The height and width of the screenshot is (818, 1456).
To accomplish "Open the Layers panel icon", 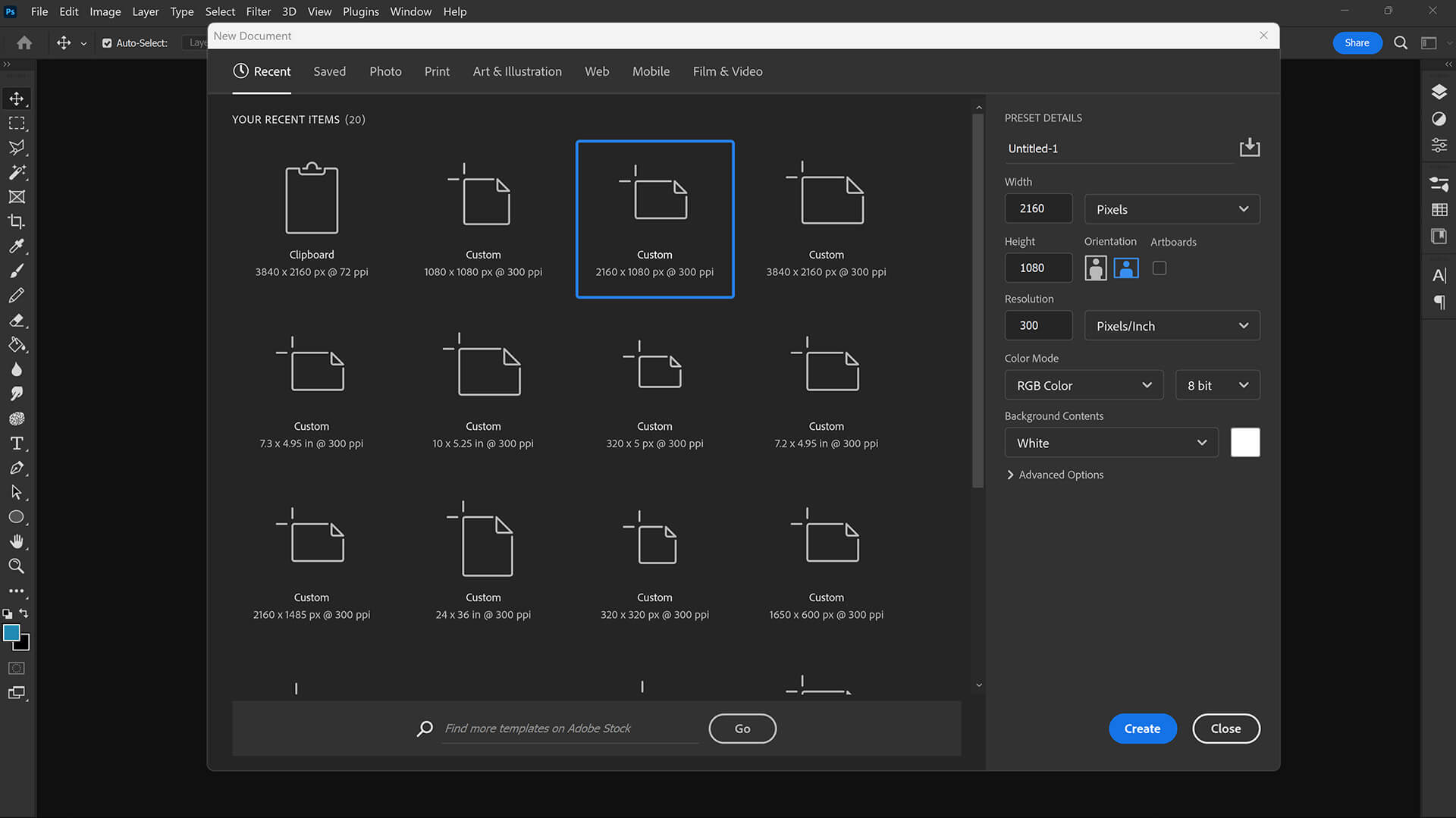I will [1439, 92].
